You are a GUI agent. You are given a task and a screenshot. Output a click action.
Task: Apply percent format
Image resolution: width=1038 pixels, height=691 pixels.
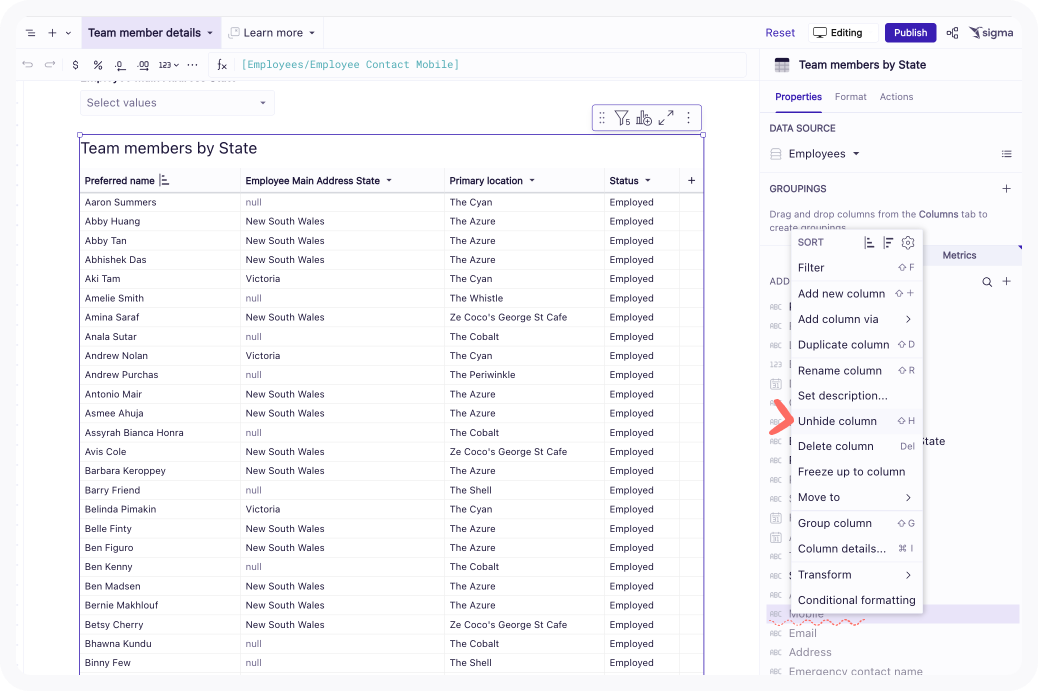click(x=97, y=65)
